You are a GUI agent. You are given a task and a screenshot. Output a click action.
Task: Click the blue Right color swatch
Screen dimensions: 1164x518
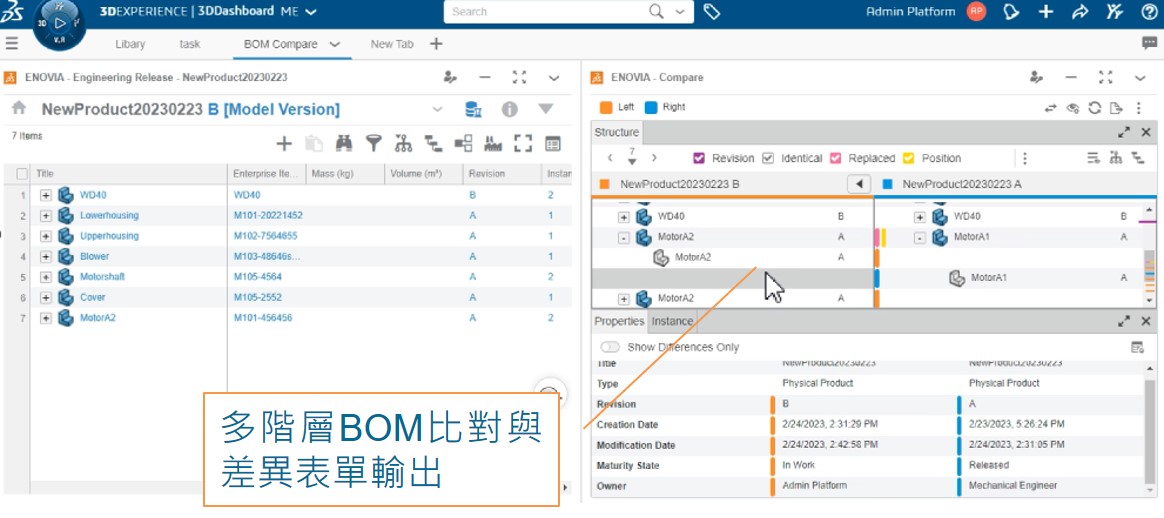(x=651, y=107)
